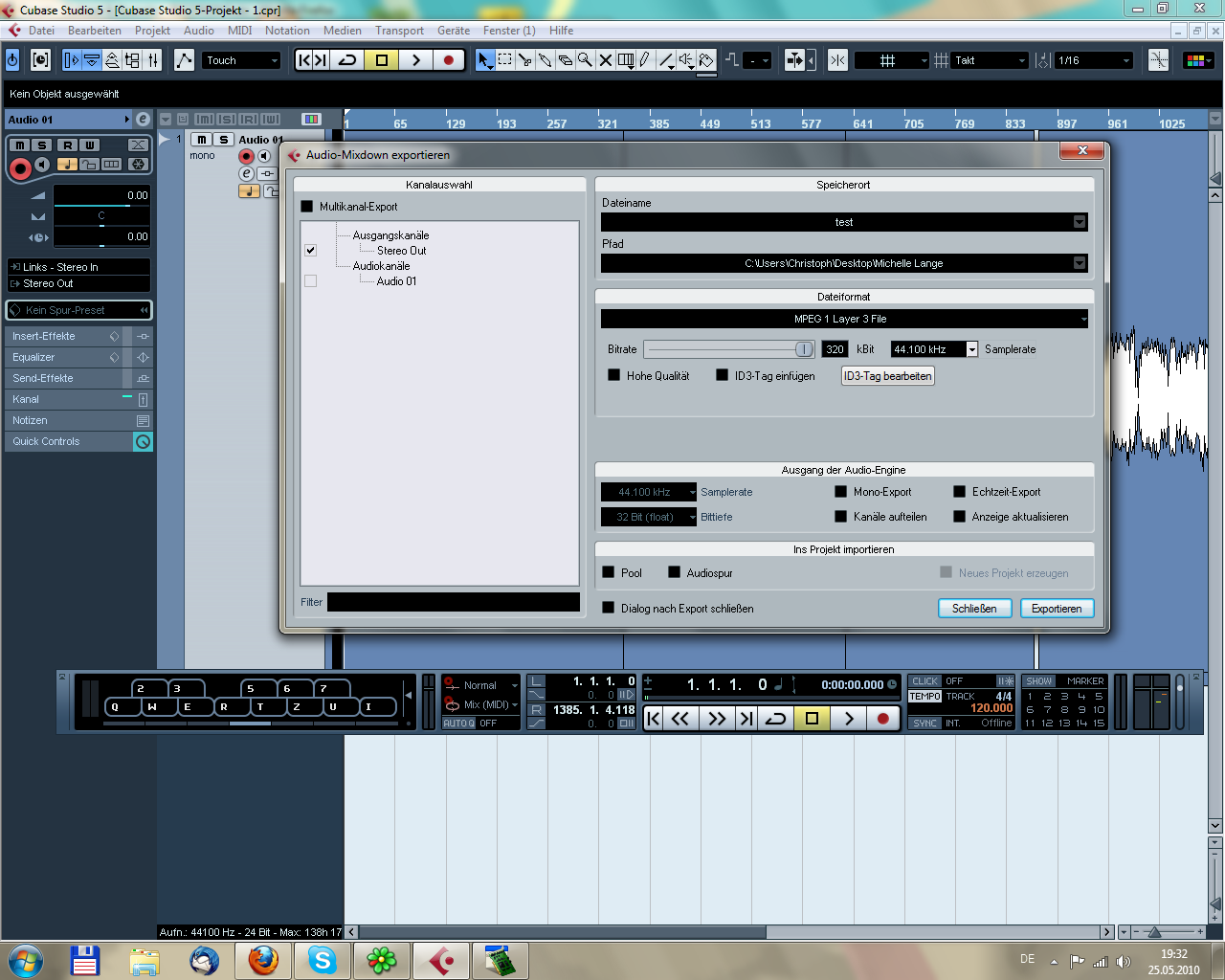This screenshot has width=1225, height=980.
Task: Click the Activate Project power icon
Action: 12,60
